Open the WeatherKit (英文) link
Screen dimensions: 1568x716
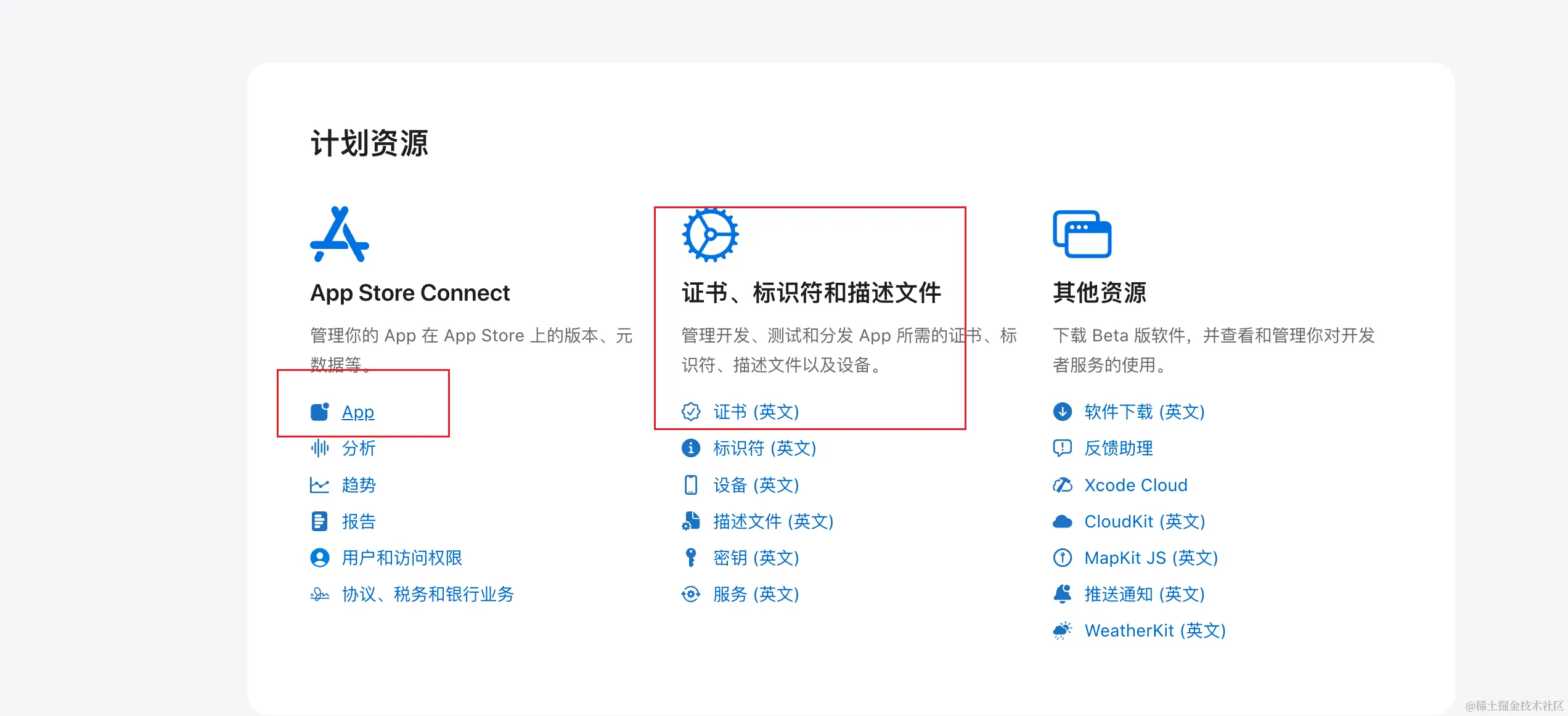click(x=1155, y=630)
